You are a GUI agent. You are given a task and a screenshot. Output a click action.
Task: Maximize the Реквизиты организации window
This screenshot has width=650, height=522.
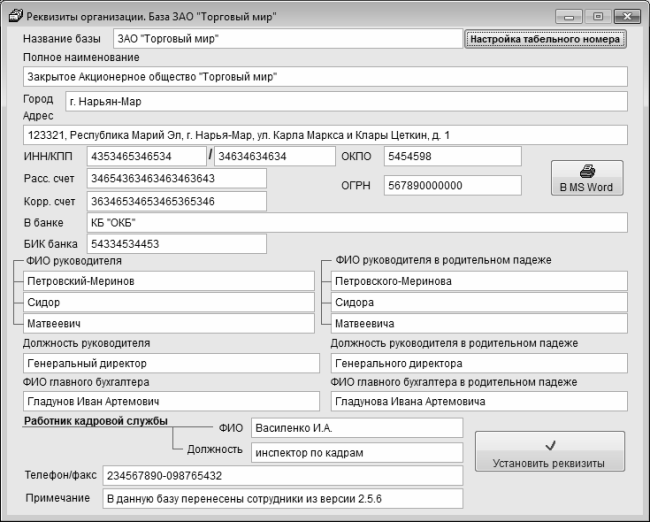click(x=598, y=17)
